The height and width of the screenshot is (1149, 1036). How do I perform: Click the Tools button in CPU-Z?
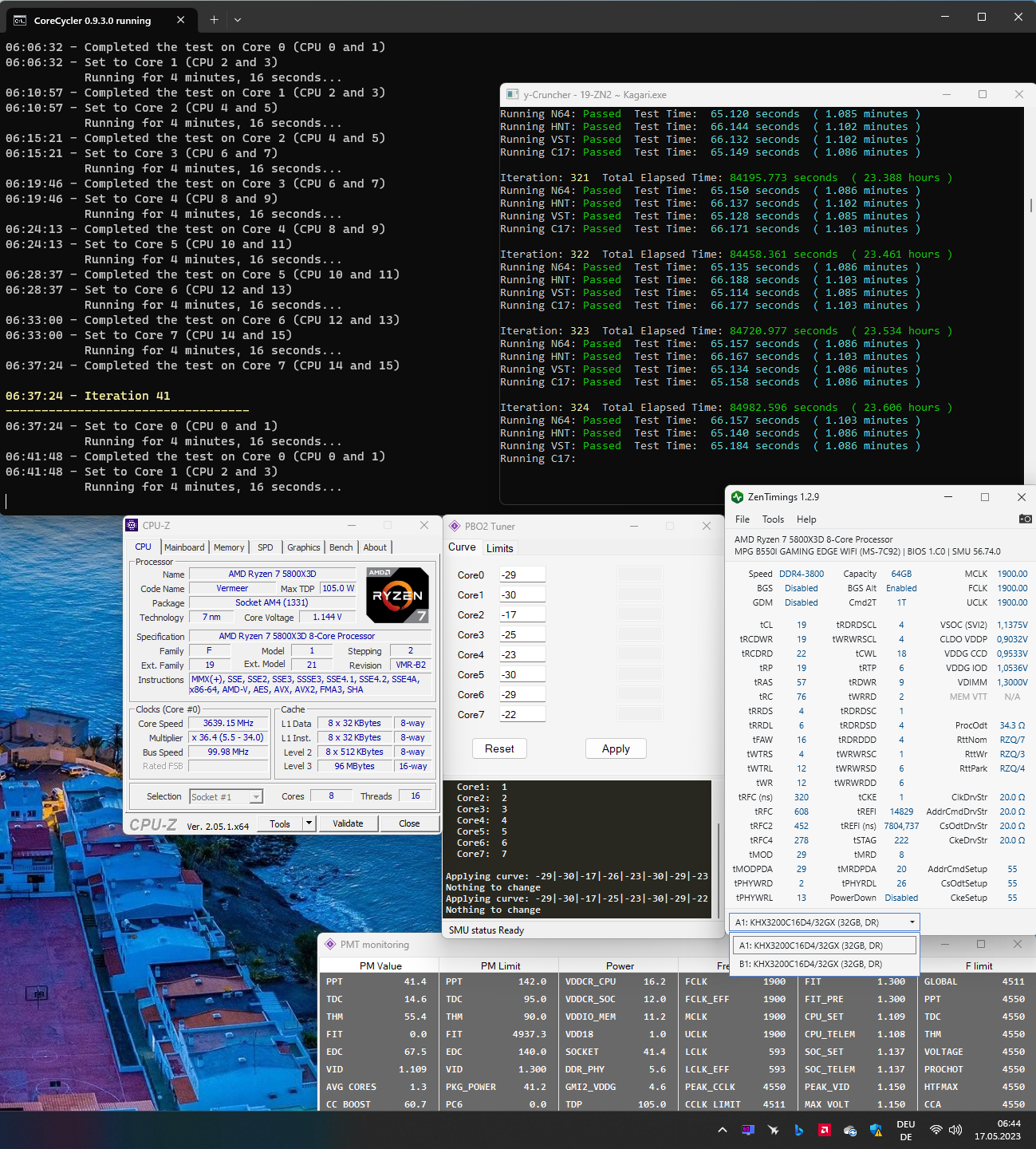[x=280, y=823]
